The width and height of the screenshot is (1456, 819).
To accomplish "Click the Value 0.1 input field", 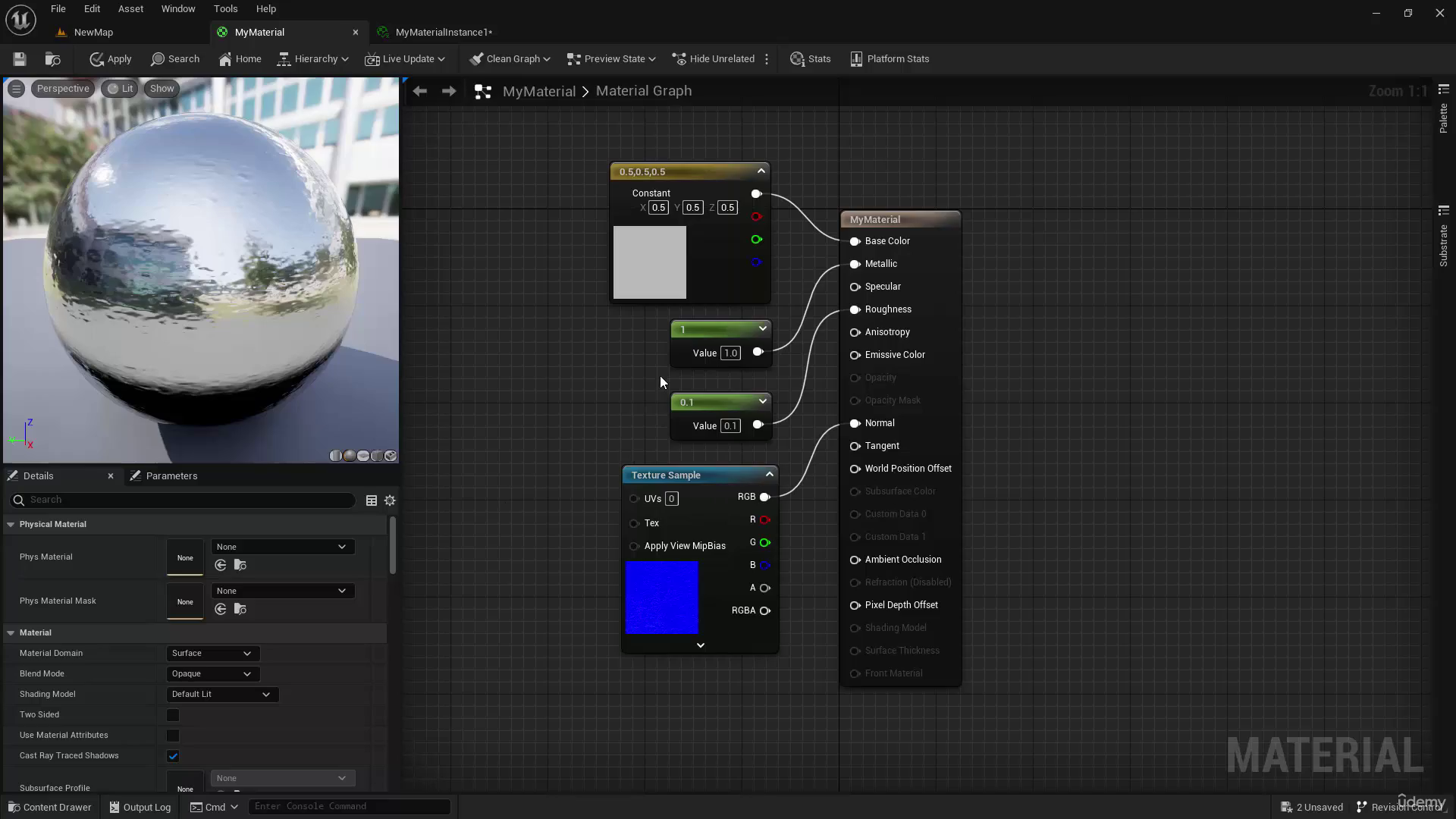I will (x=730, y=425).
